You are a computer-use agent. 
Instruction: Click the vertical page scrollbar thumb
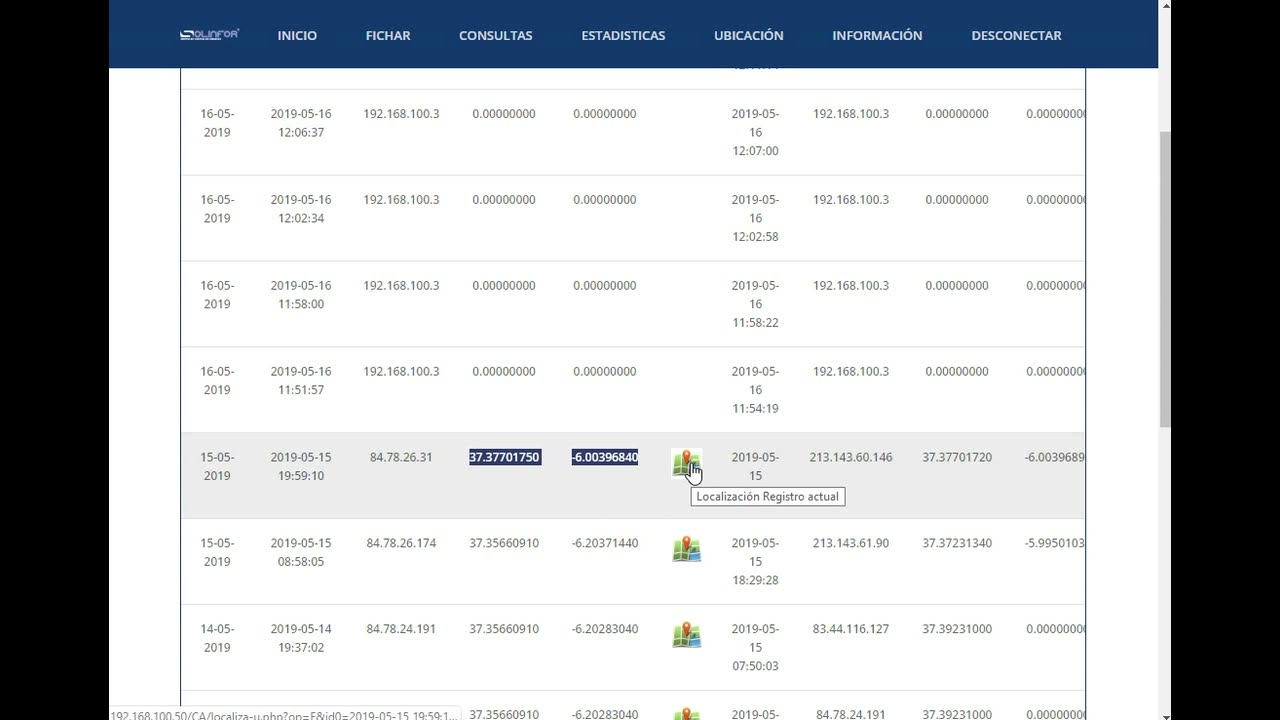(1165, 278)
